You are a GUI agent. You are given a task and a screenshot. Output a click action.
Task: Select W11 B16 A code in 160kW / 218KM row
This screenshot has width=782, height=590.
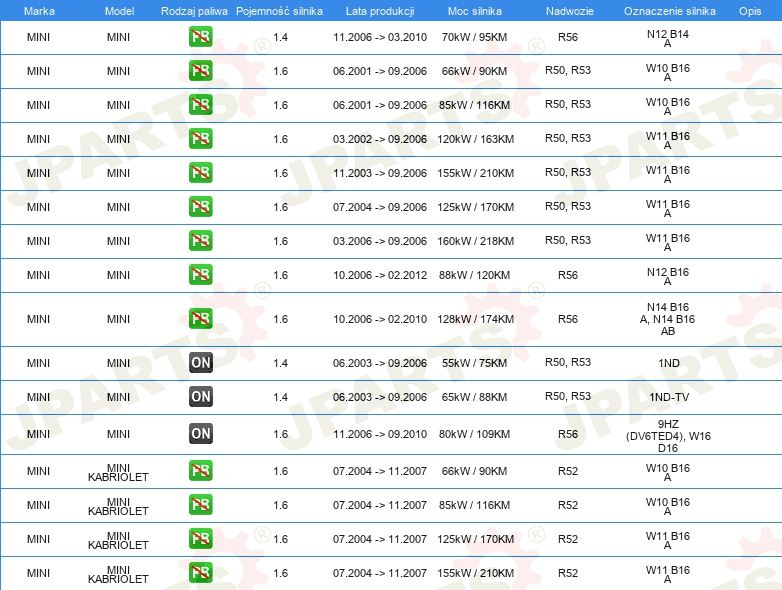[x=668, y=242]
